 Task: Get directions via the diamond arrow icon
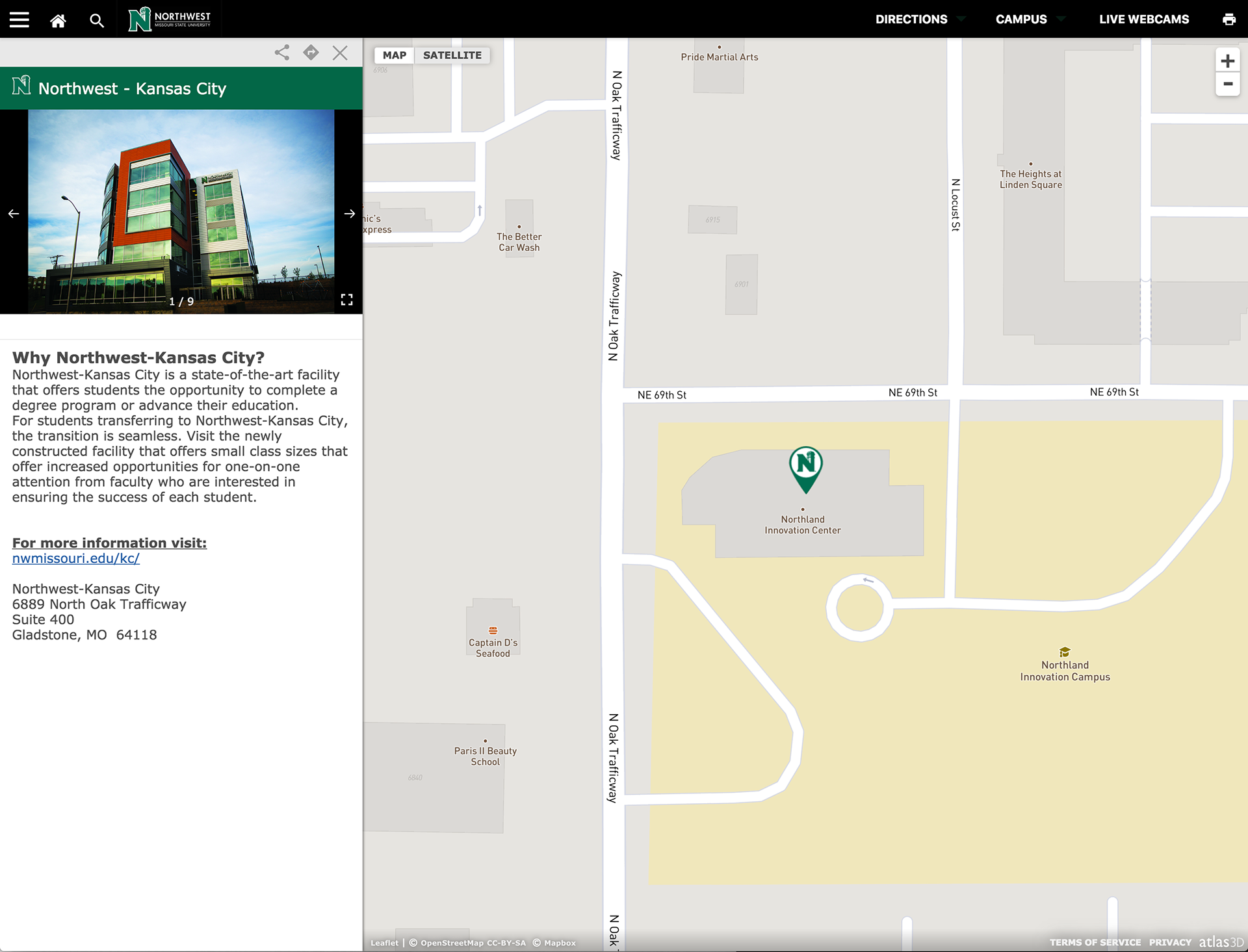coord(311,53)
